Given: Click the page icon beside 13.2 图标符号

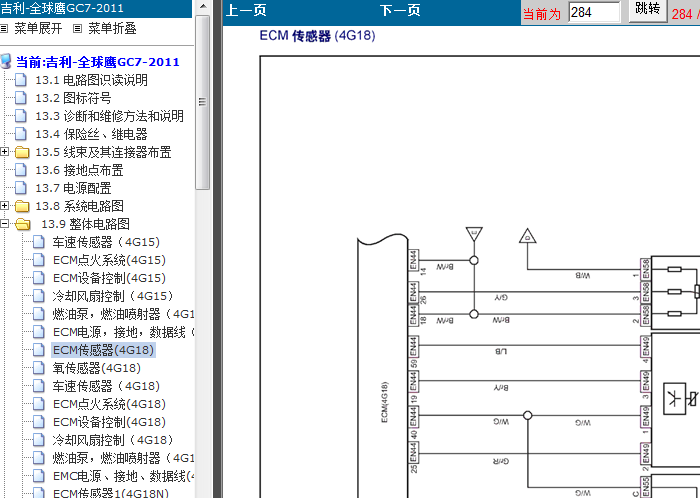Looking at the screenshot, I should 21,98.
